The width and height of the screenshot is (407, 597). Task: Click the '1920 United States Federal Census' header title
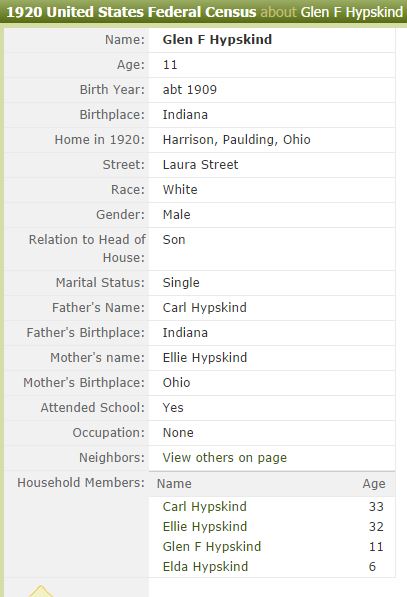[x=131, y=12]
